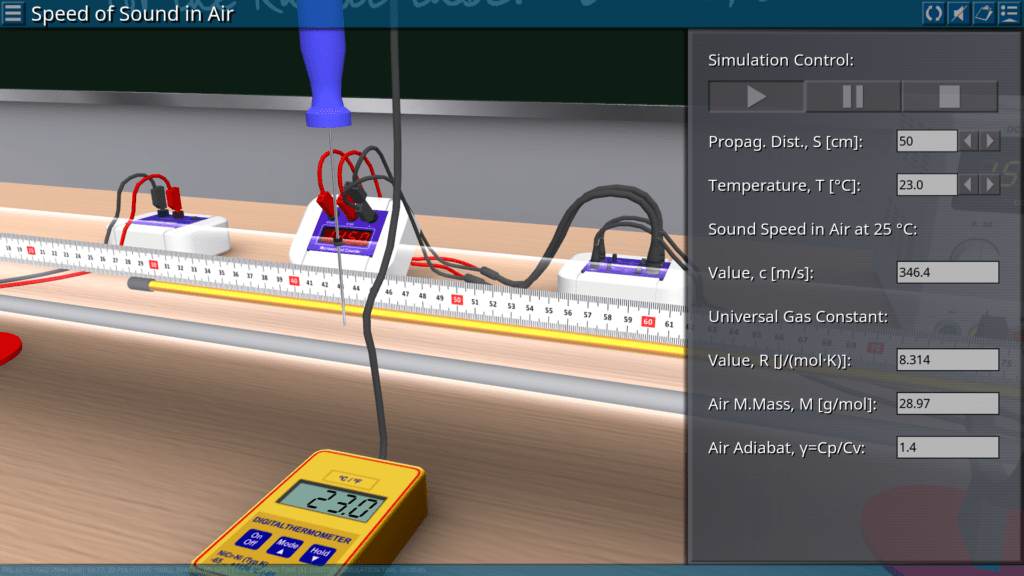The image size is (1024, 576).
Task: Toggle the sound mute icon
Action: click(x=958, y=13)
